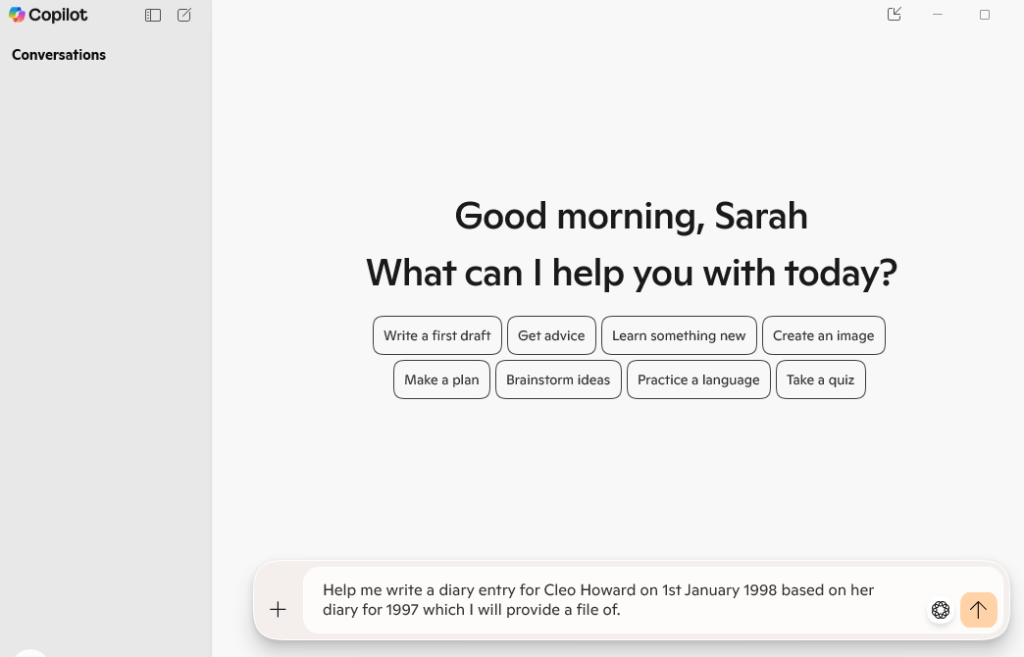This screenshot has height=657, width=1024.
Task: Select the 'Make a plan' suggestion
Action: pyautogui.click(x=441, y=380)
